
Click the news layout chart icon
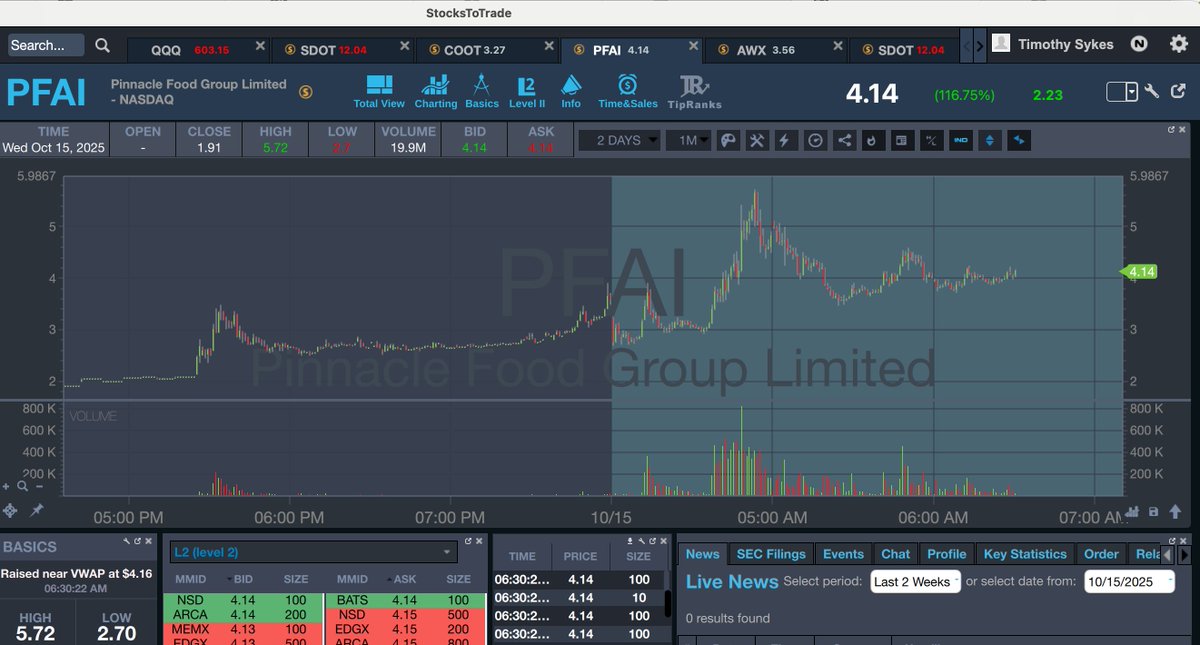(x=902, y=141)
